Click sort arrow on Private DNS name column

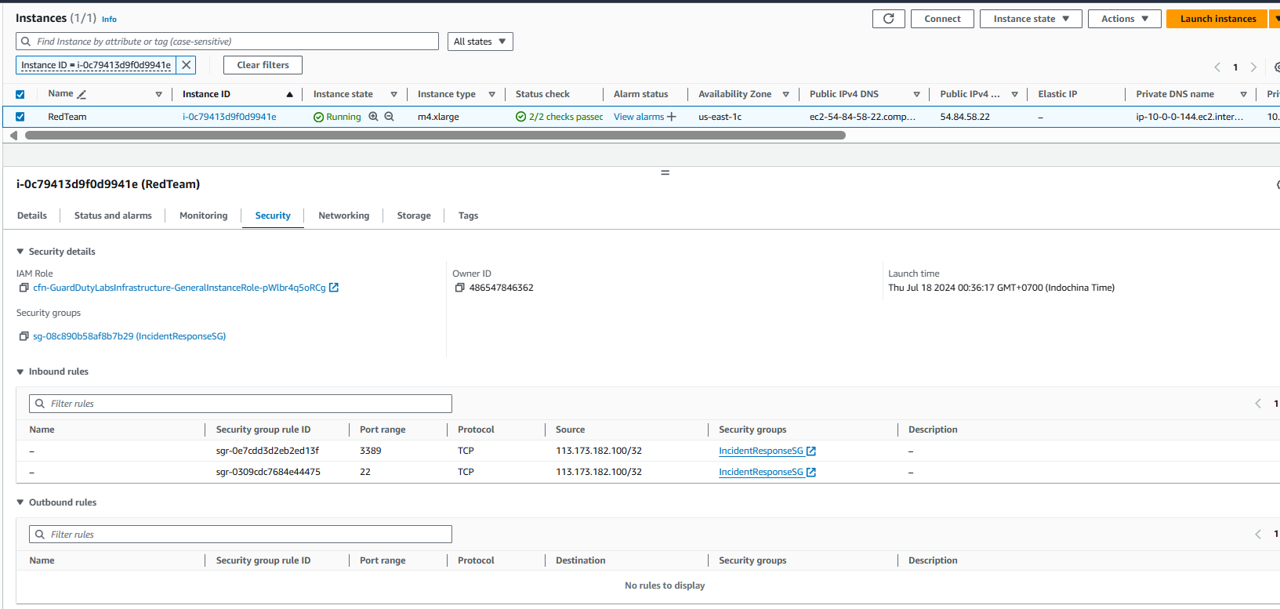(x=1244, y=95)
